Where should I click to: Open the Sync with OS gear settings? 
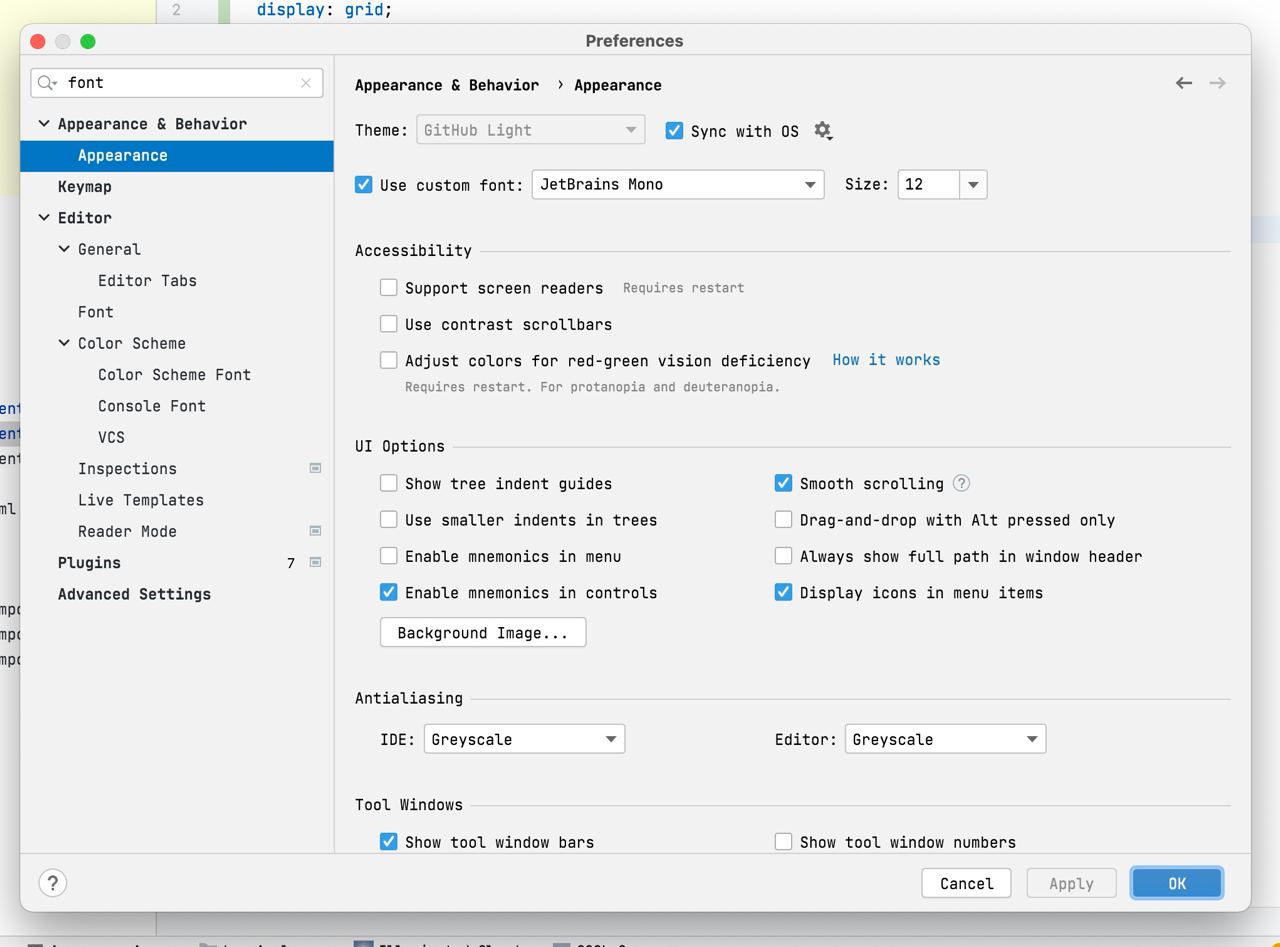tap(823, 131)
